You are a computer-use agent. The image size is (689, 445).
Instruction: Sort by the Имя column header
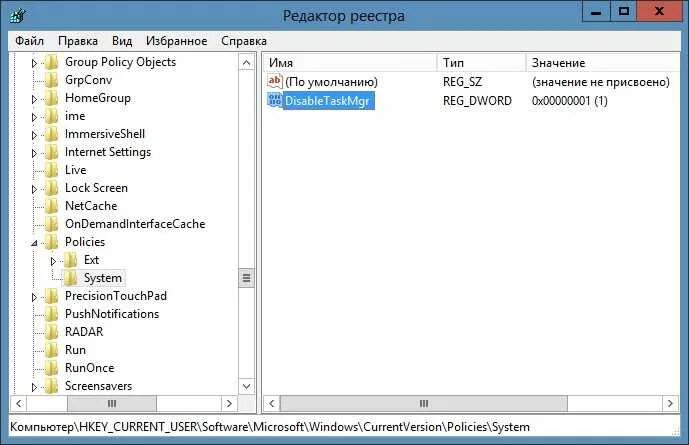(351, 63)
